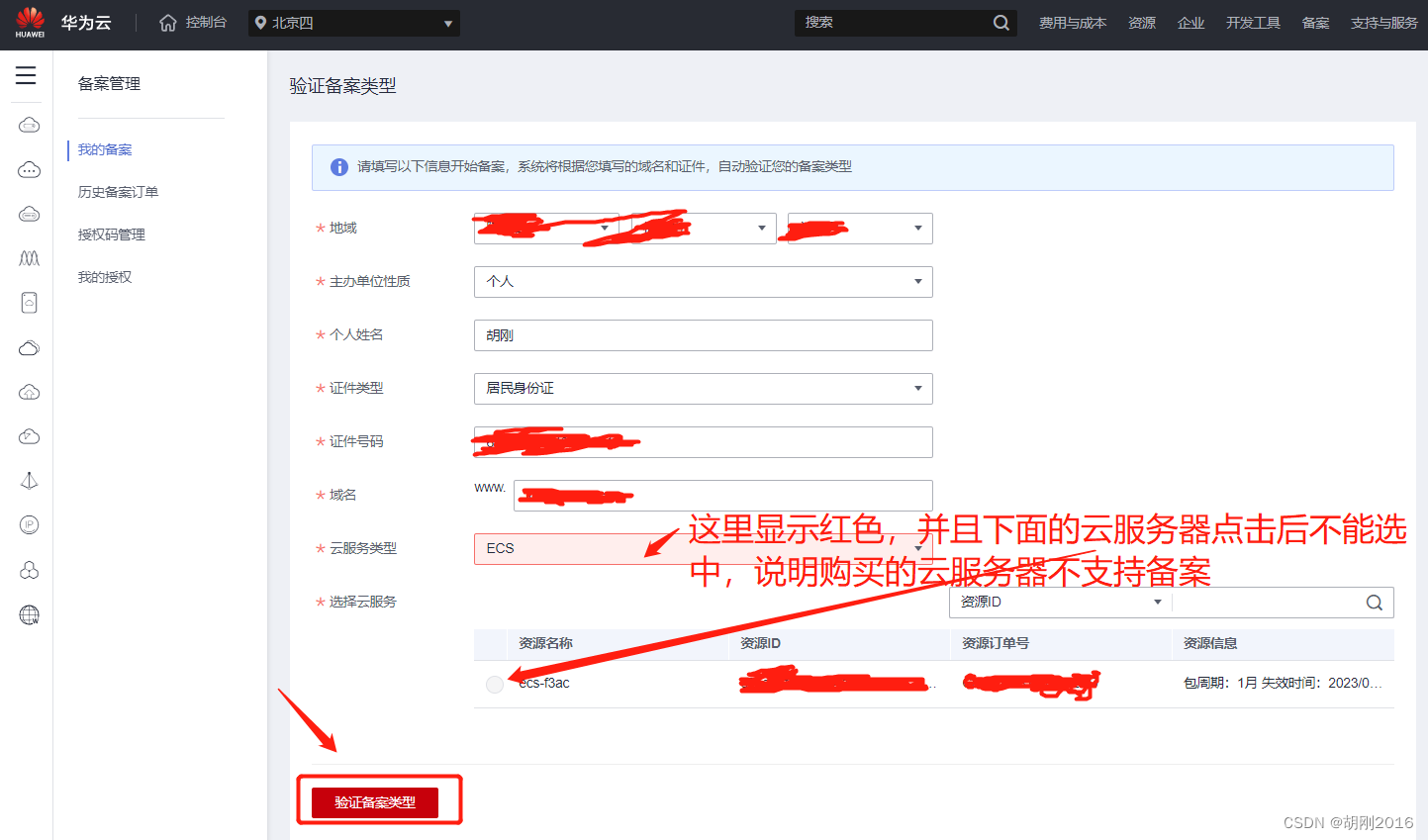
Task: Open the 主办单位性质 dropdown showing 个人
Action: pos(704,282)
